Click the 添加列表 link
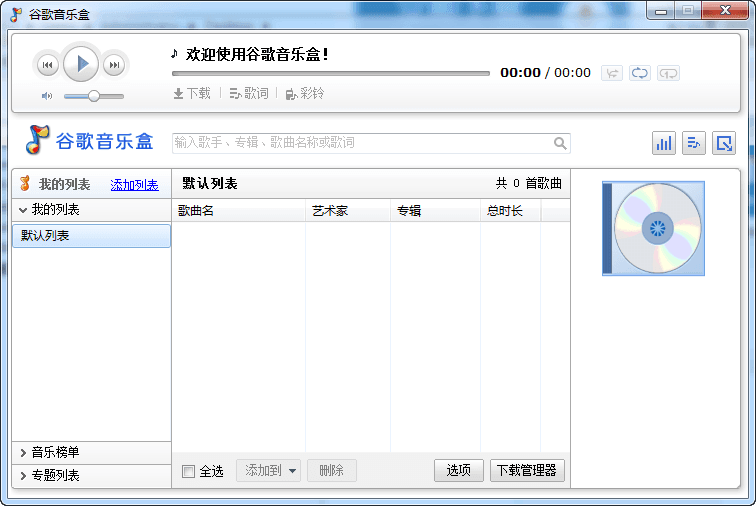Screen dimensions: 756x506 134,185
